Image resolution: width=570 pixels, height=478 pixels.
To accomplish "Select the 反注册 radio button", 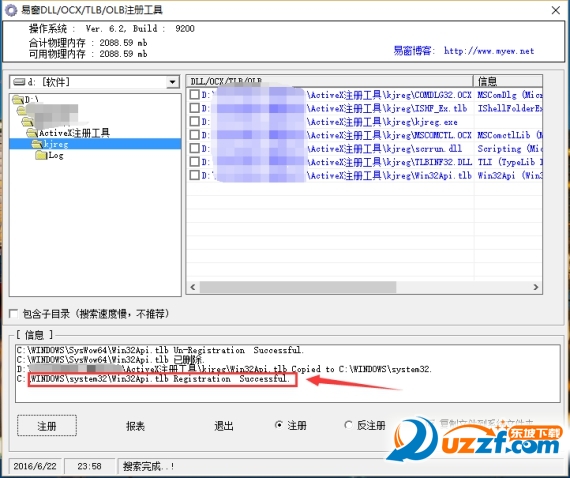I will click(x=348, y=425).
